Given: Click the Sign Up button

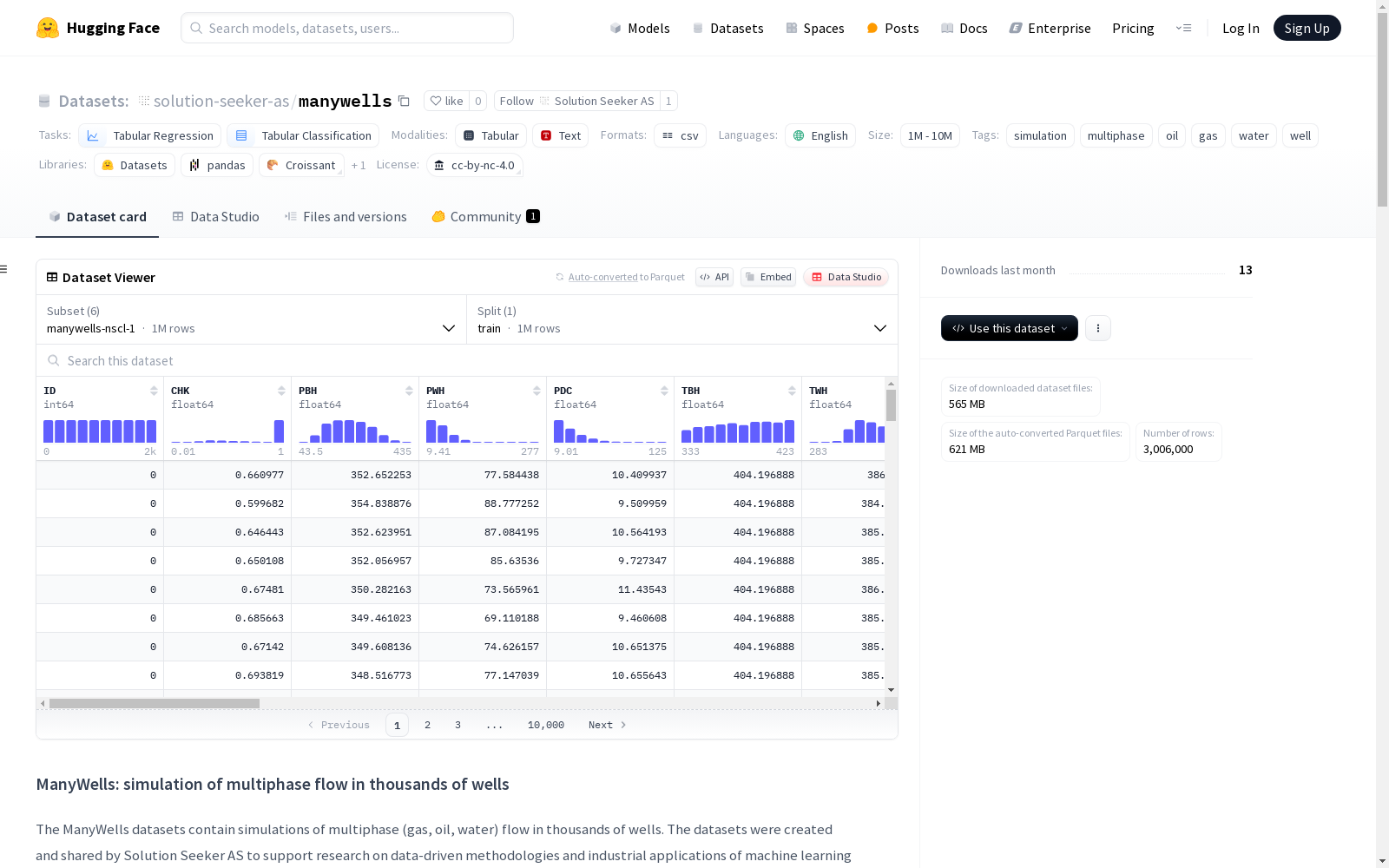Looking at the screenshot, I should click(x=1307, y=28).
